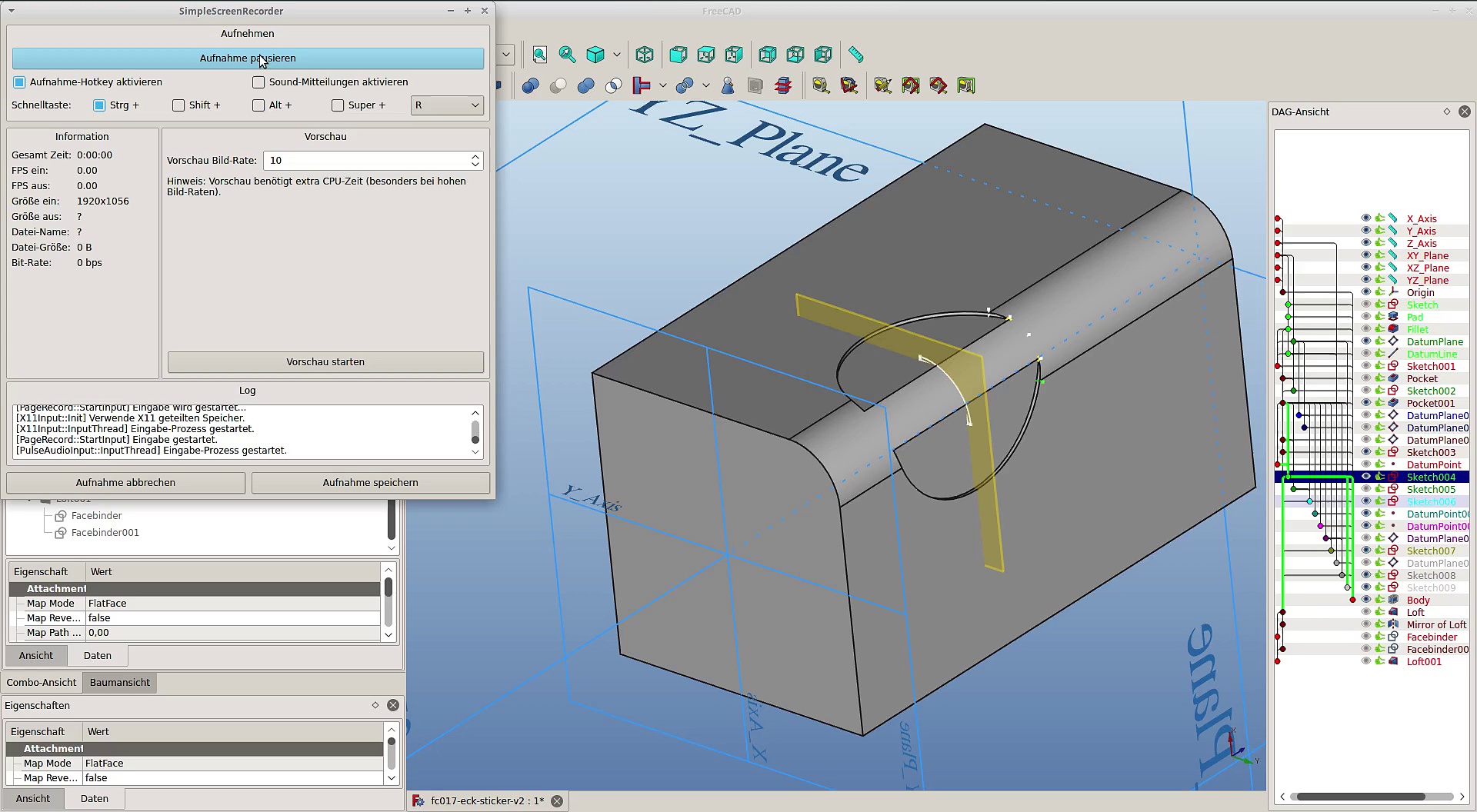Click the cross-sections tool icon
This screenshot has height=812, width=1477.
783,85
